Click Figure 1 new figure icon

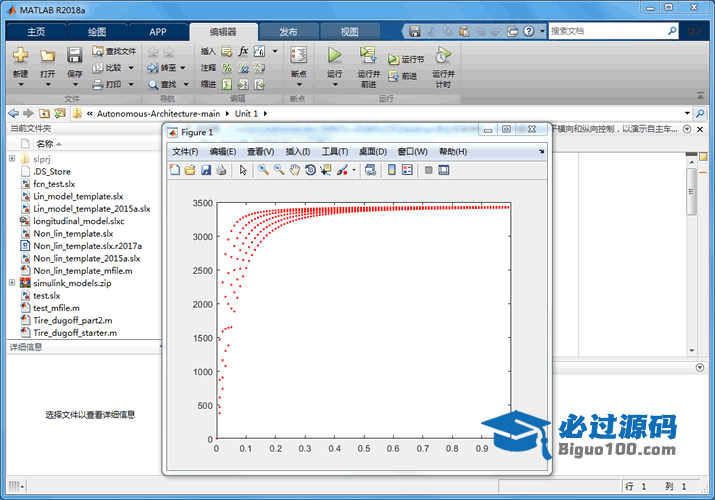(x=175, y=170)
